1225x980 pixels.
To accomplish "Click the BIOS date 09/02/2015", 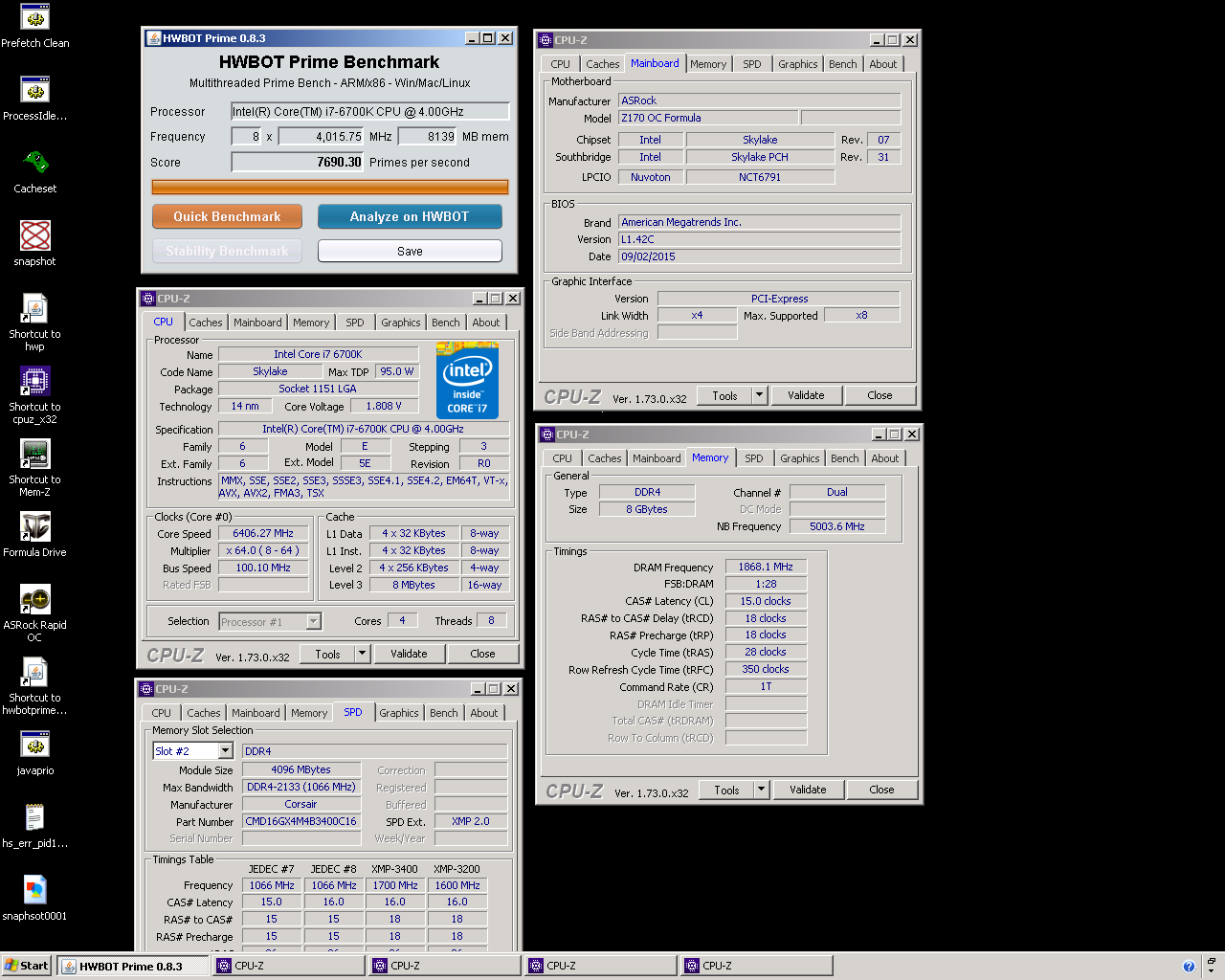I will click(759, 257).
